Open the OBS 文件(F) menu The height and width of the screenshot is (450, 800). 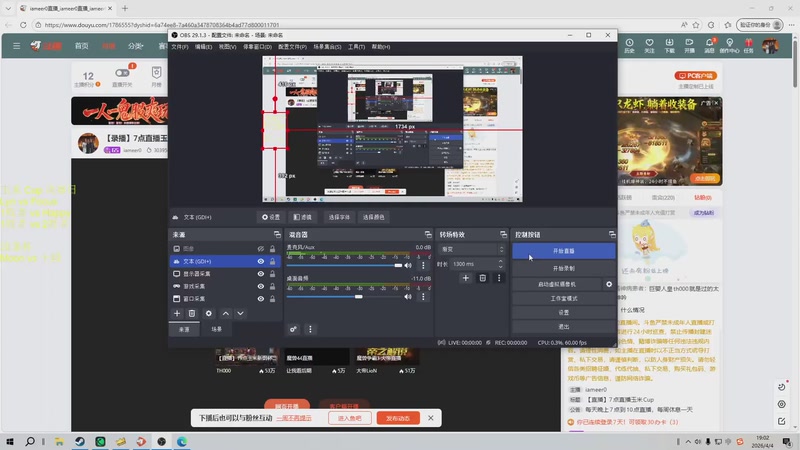[x=180, y=46]
